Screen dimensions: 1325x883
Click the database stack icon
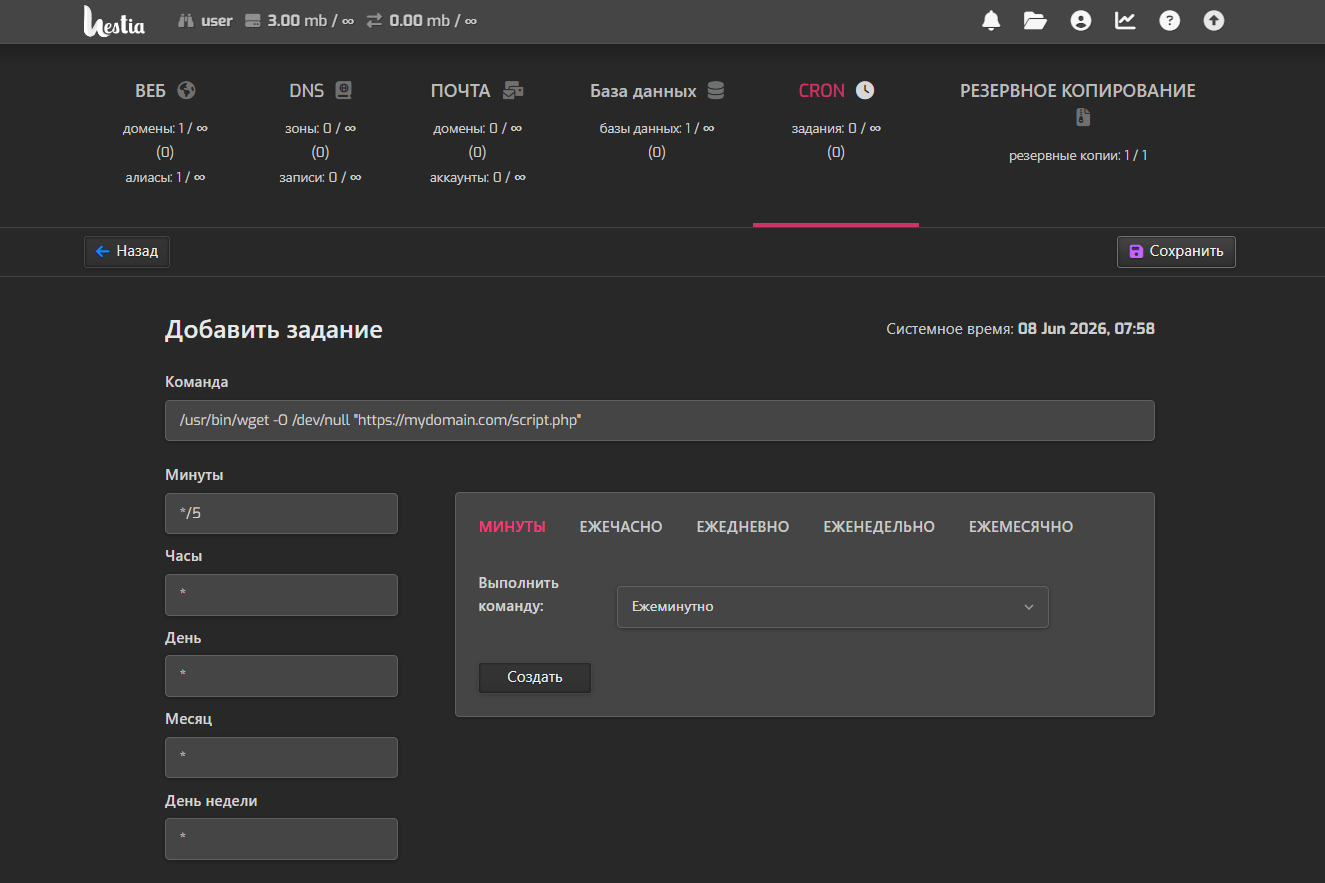pos(715,90)
